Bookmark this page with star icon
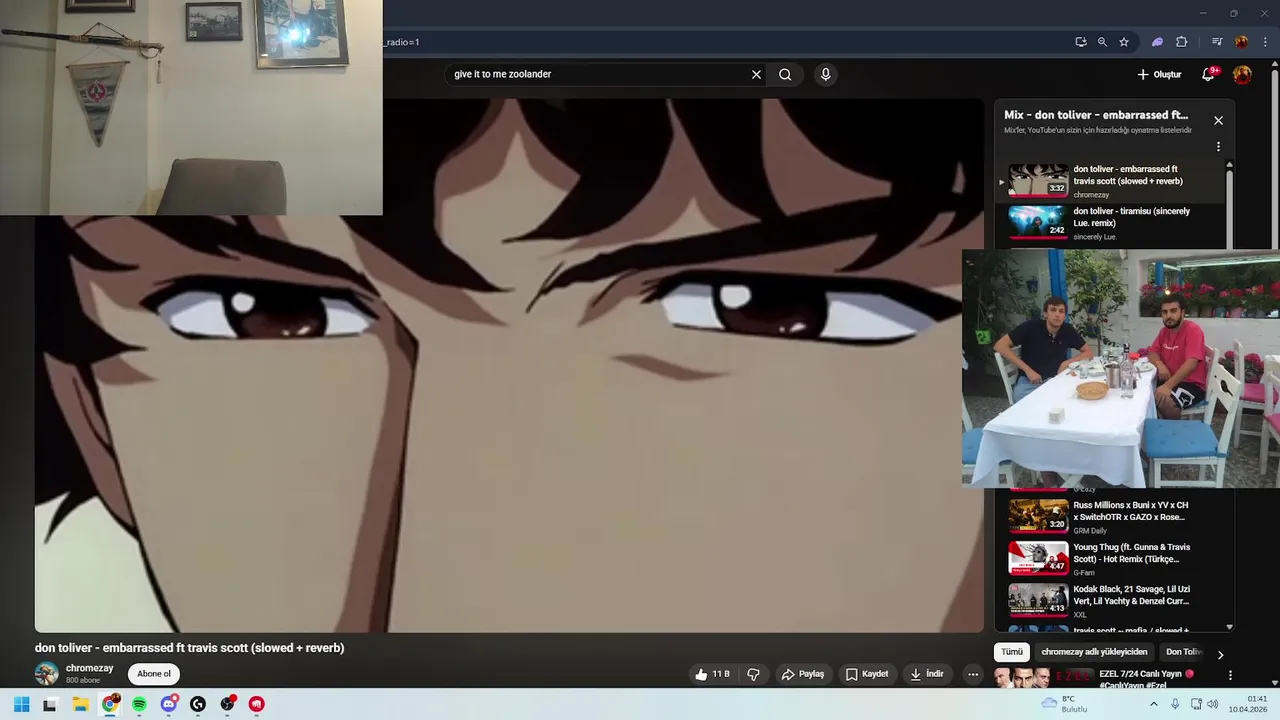This screenshot has width=1280, height=720. click(x=1124, y=42)
